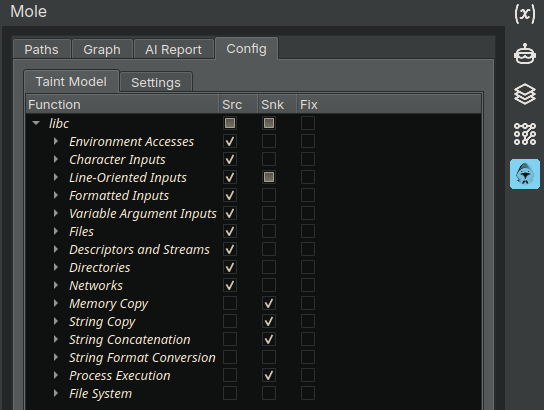Enable Snk checkbox for String Format Conversion
Image resolution: width=544 pixels, height=410 pixels.
pyautogui.click(x=269, y=357)
